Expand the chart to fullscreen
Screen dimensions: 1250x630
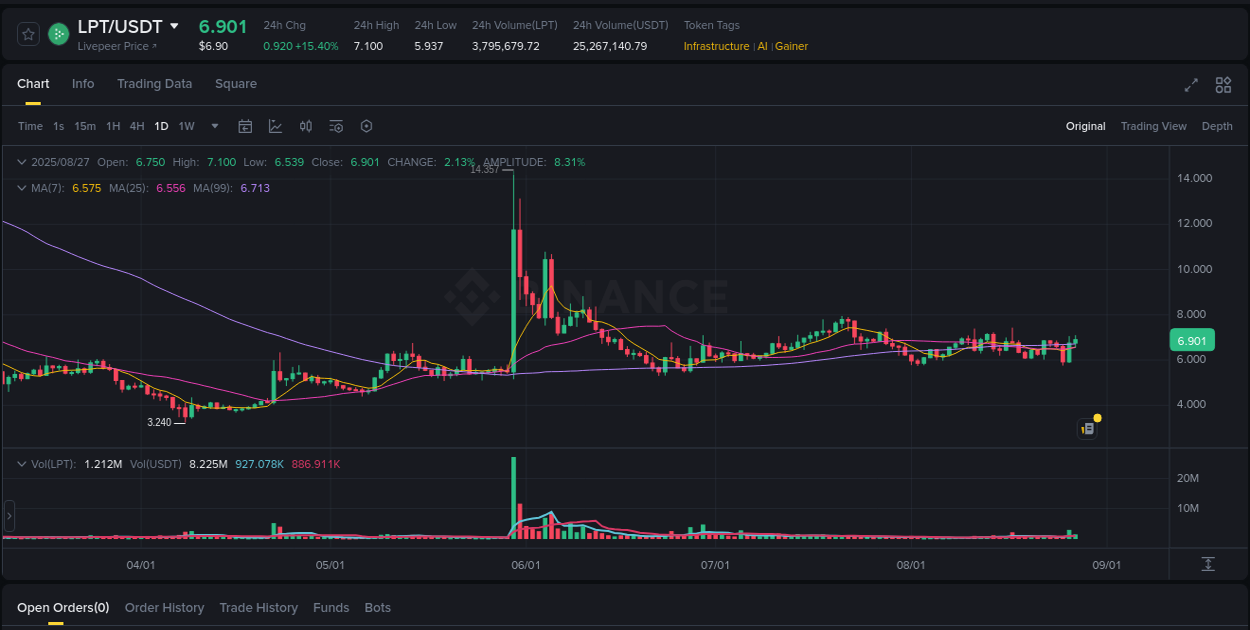(1191, 85)
